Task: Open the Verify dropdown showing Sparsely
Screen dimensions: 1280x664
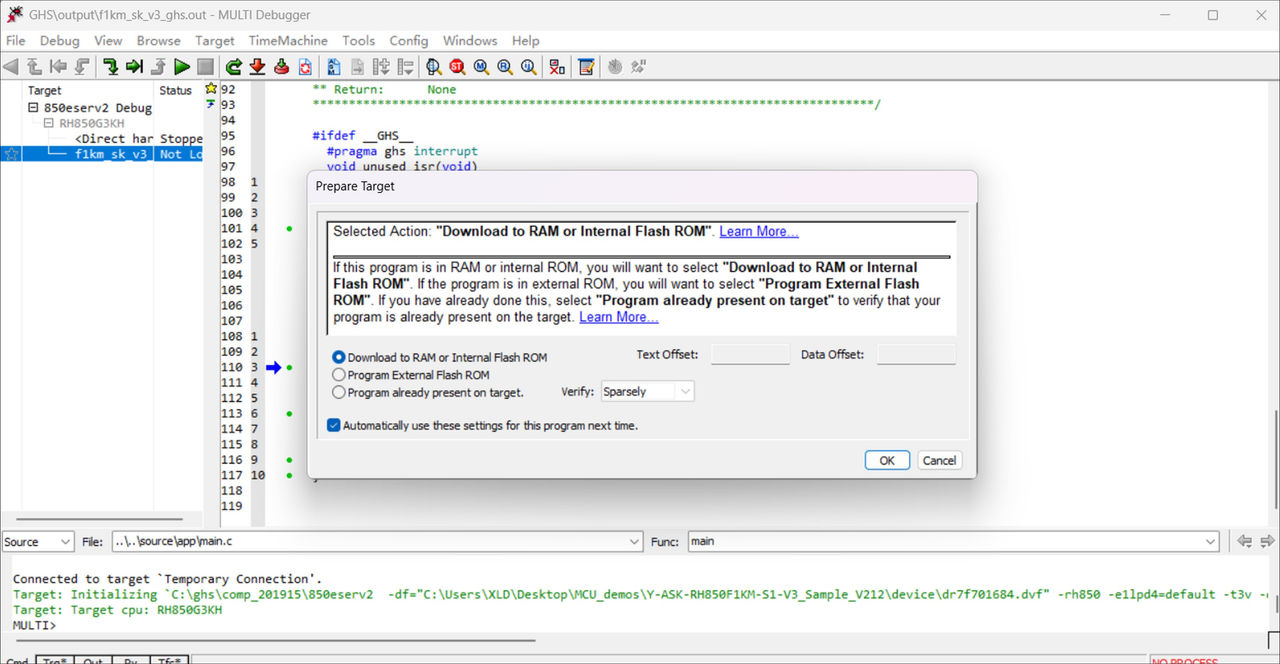Action: [647, 392]
